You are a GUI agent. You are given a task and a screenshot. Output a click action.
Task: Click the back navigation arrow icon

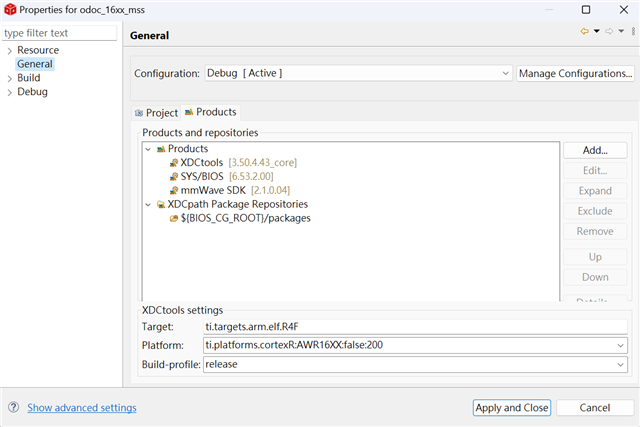[584, 31]
